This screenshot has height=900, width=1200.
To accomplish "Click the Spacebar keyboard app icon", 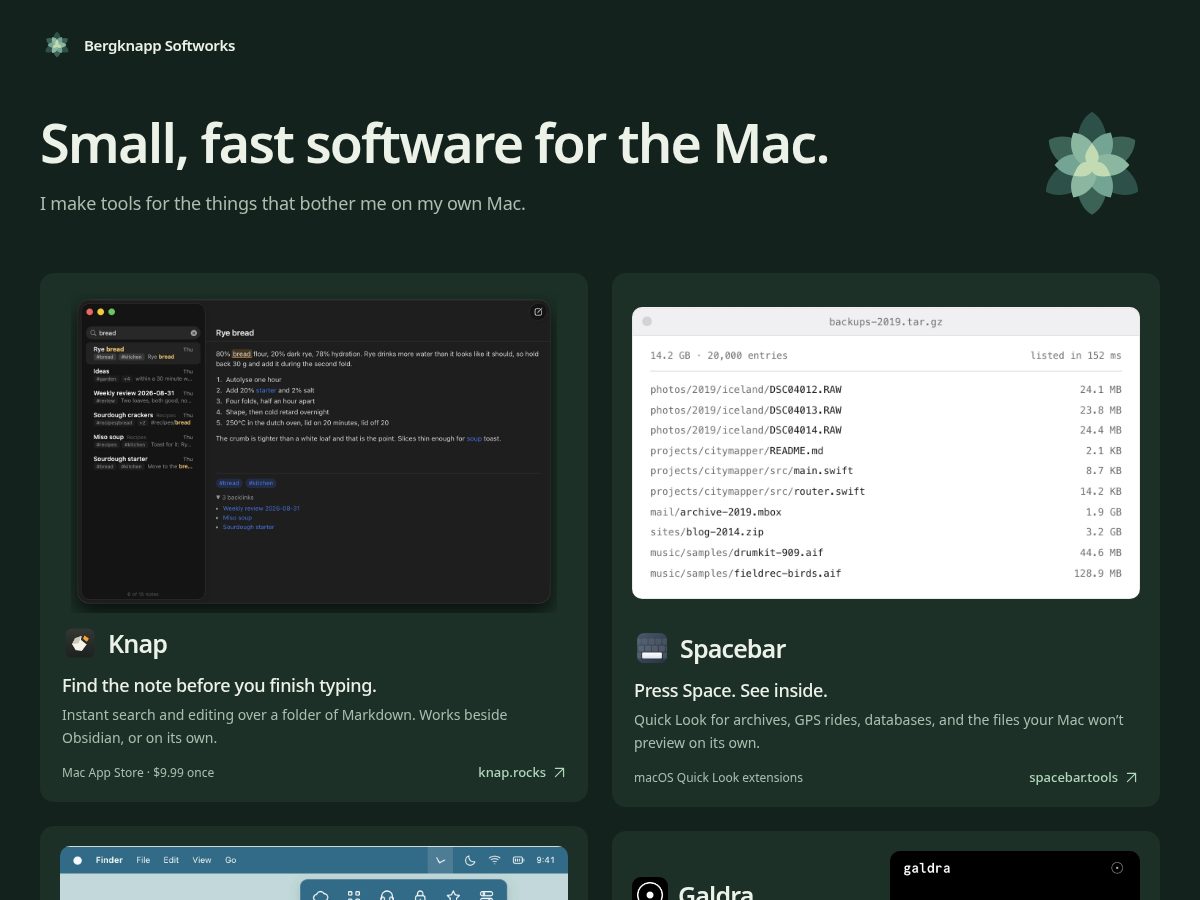I will coord(652,649).
